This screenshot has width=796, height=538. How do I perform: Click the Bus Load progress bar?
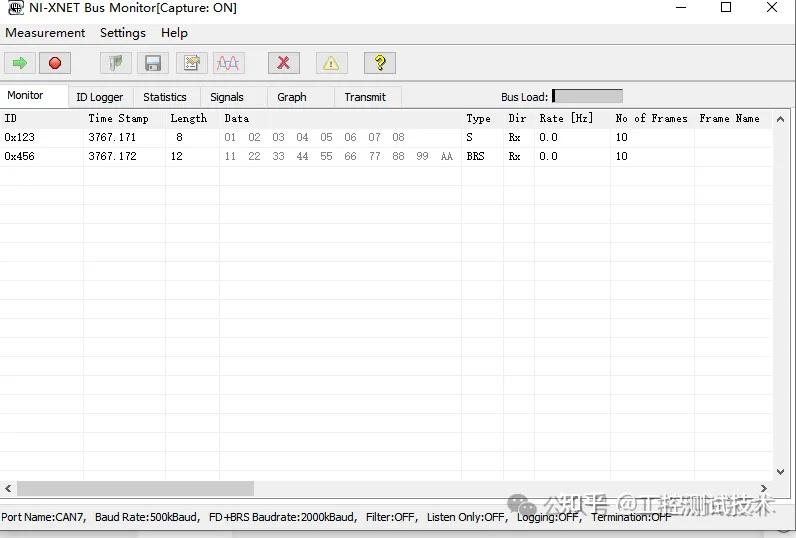[587, 96]
